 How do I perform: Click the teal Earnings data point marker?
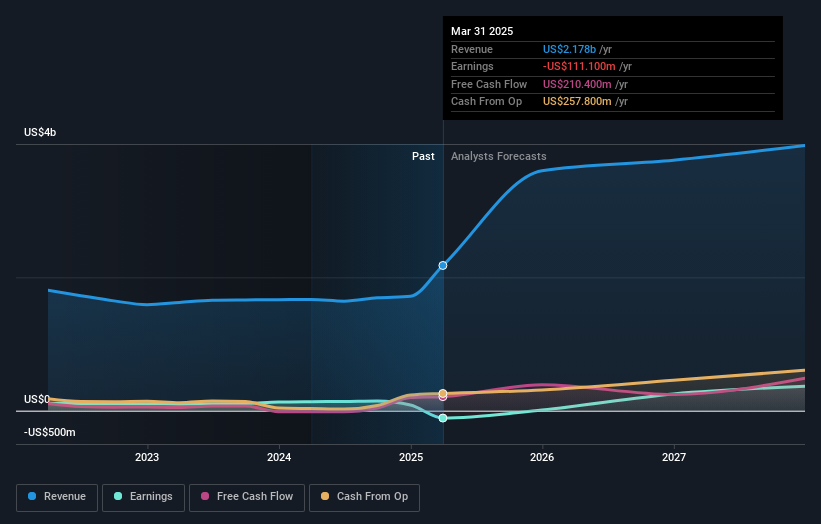(x=443, y=418)
